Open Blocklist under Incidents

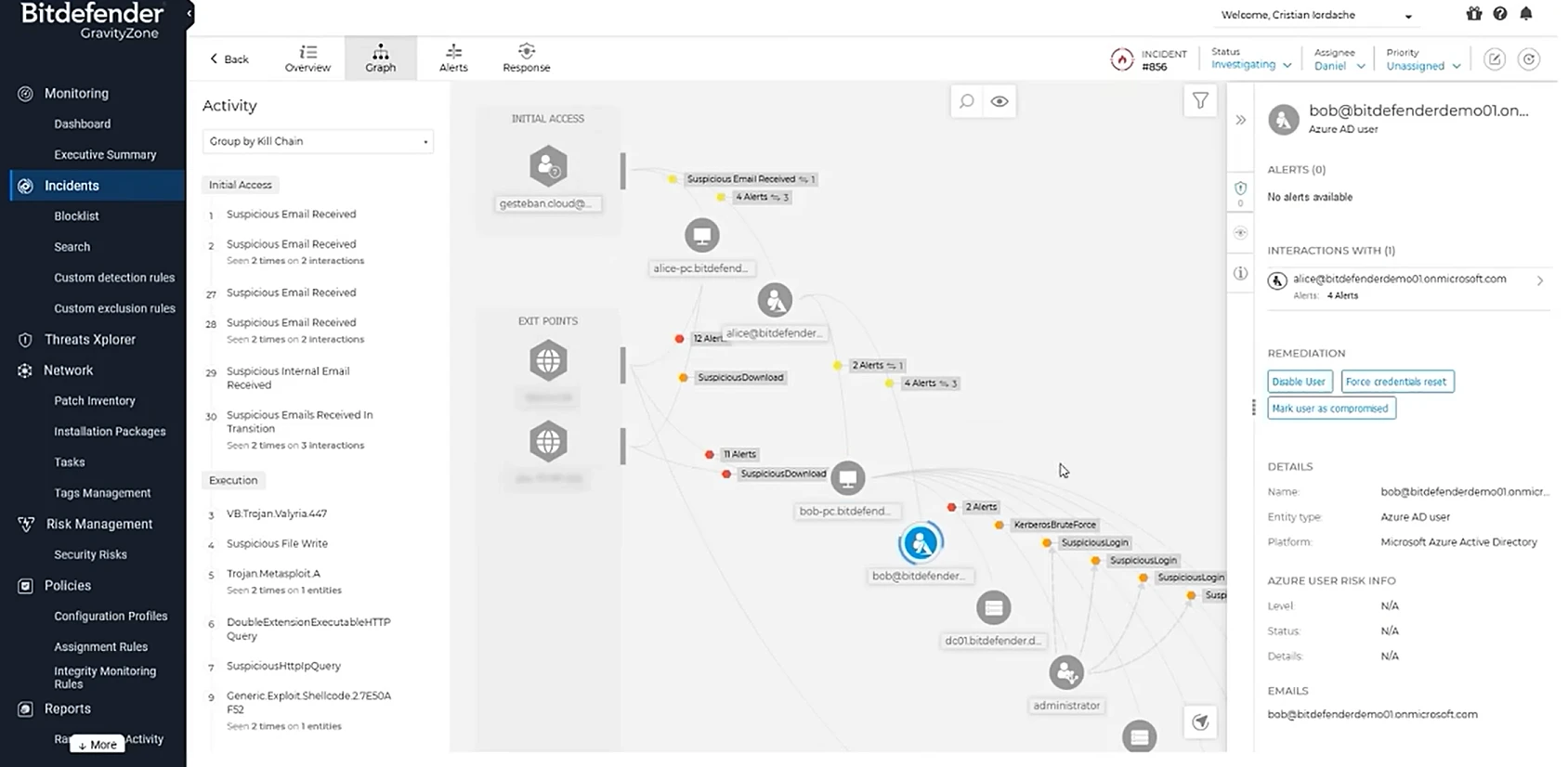pyautogui.click(x=76, y=216)
